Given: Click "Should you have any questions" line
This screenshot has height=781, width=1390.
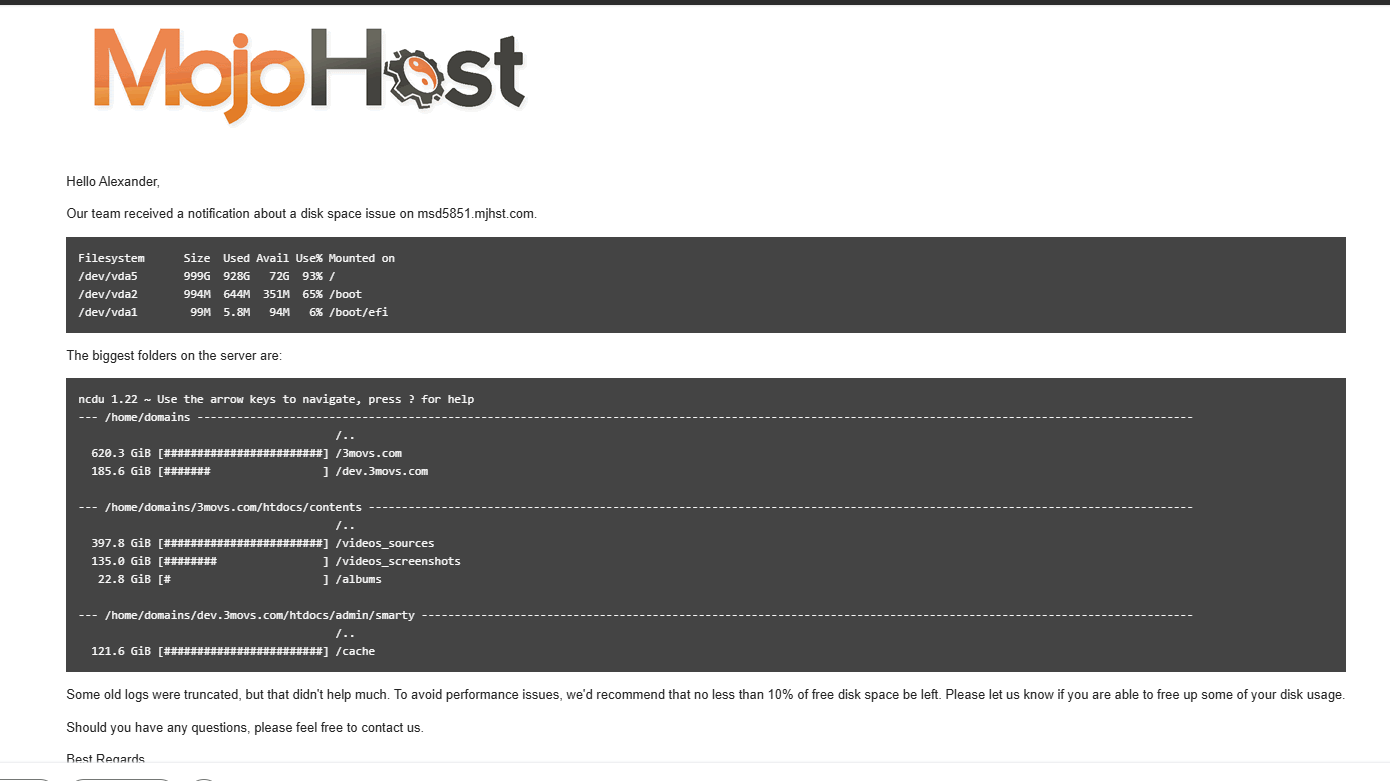Looking at the screenshot, I should pyautogui.click(x=245, y=727).
